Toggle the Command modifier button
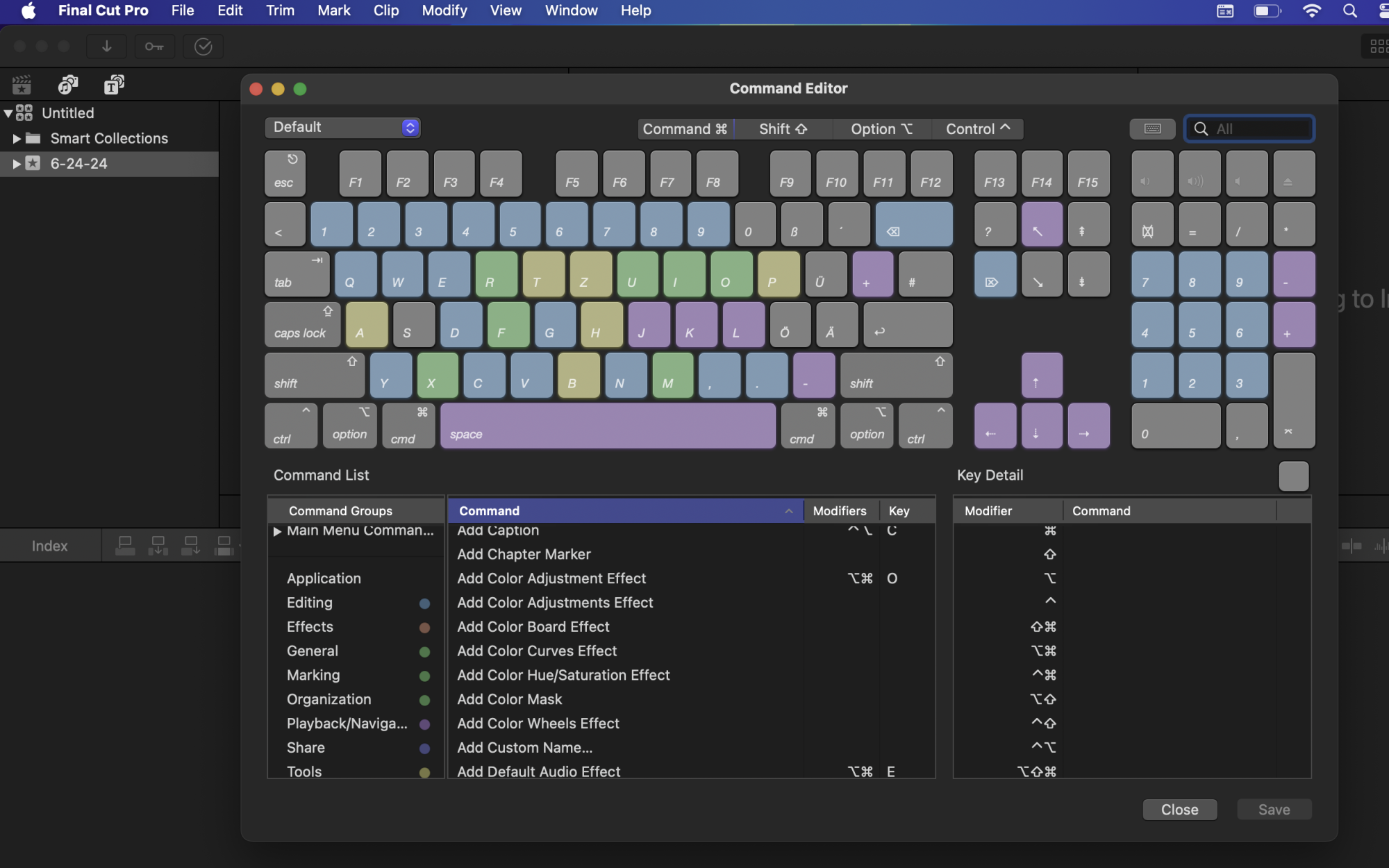 [x=685, y=128]
